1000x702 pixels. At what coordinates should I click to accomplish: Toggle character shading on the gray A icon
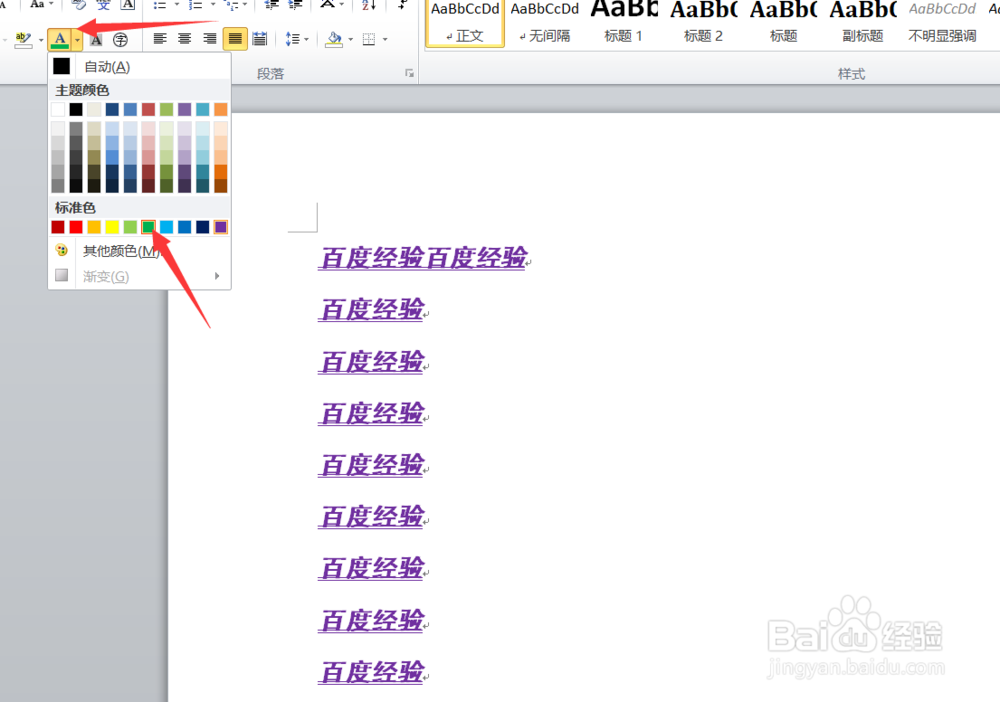[x=96, y=40]
